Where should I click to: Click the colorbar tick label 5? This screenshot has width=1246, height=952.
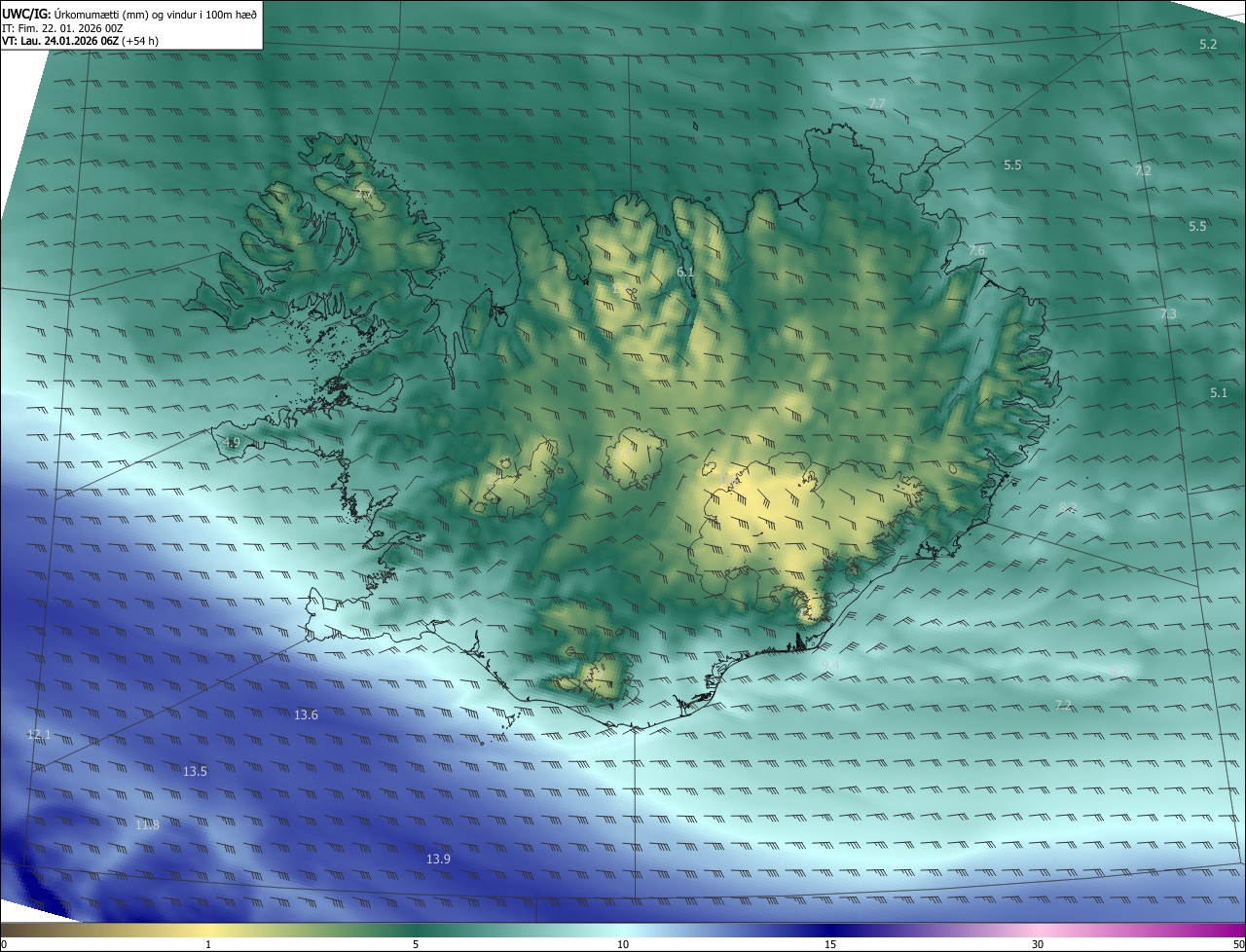(x=416, y=944)
